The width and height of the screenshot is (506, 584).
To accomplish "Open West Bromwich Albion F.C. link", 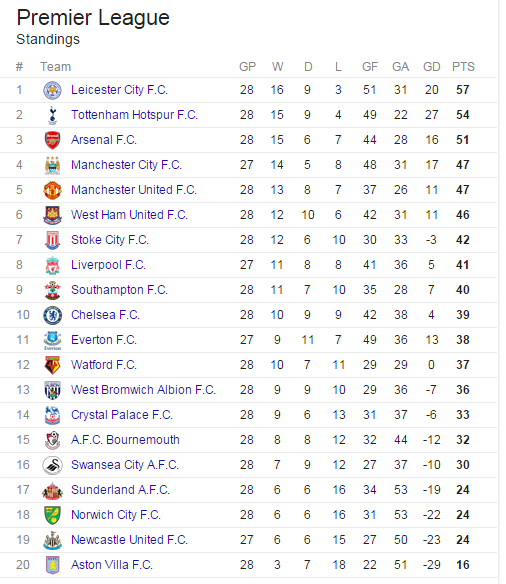I will click(143, 390).
